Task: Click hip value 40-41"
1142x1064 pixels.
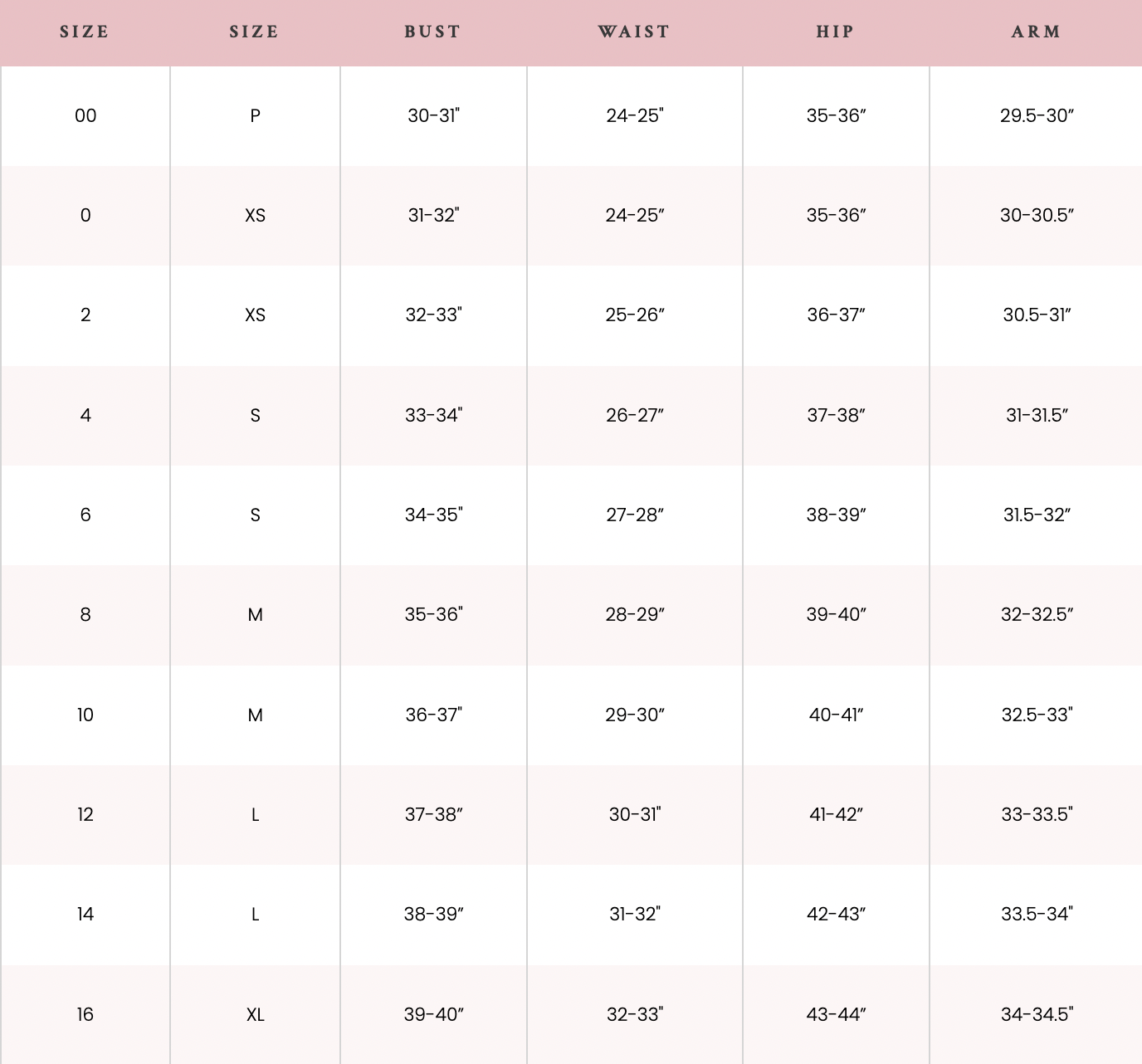Action: (836, 715)
